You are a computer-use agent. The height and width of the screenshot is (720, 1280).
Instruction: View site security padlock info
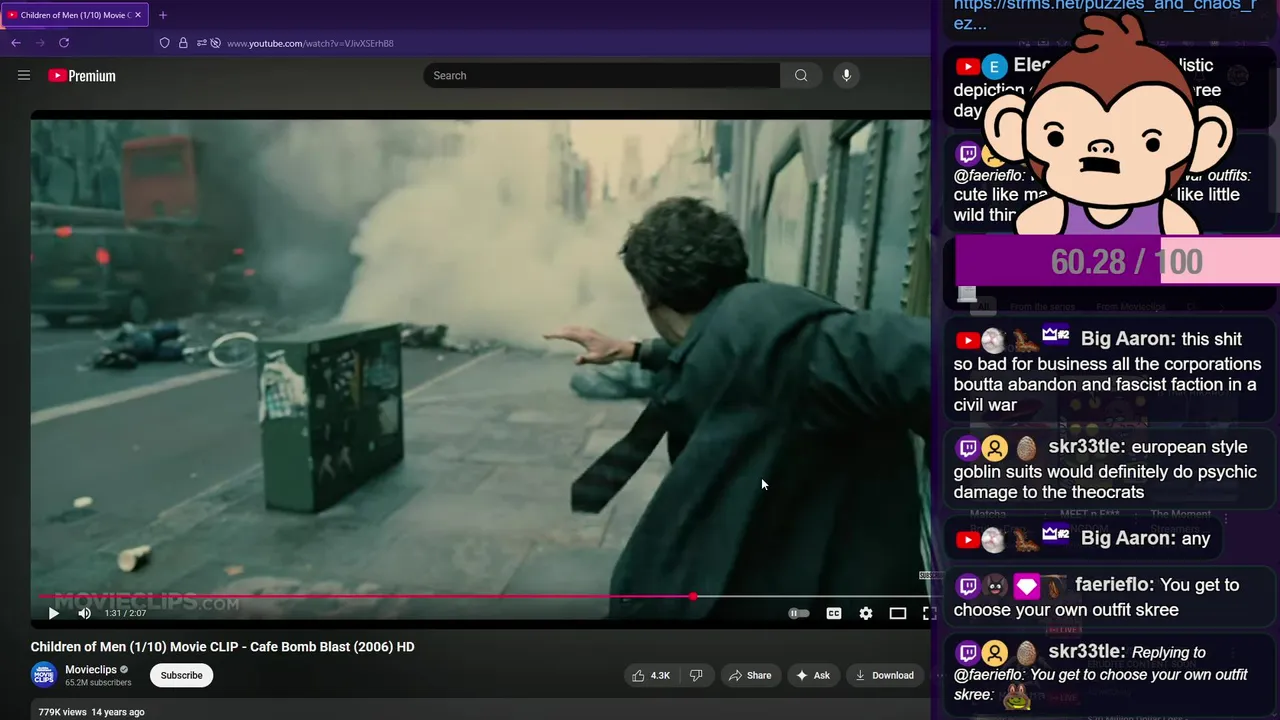(183, 43)
